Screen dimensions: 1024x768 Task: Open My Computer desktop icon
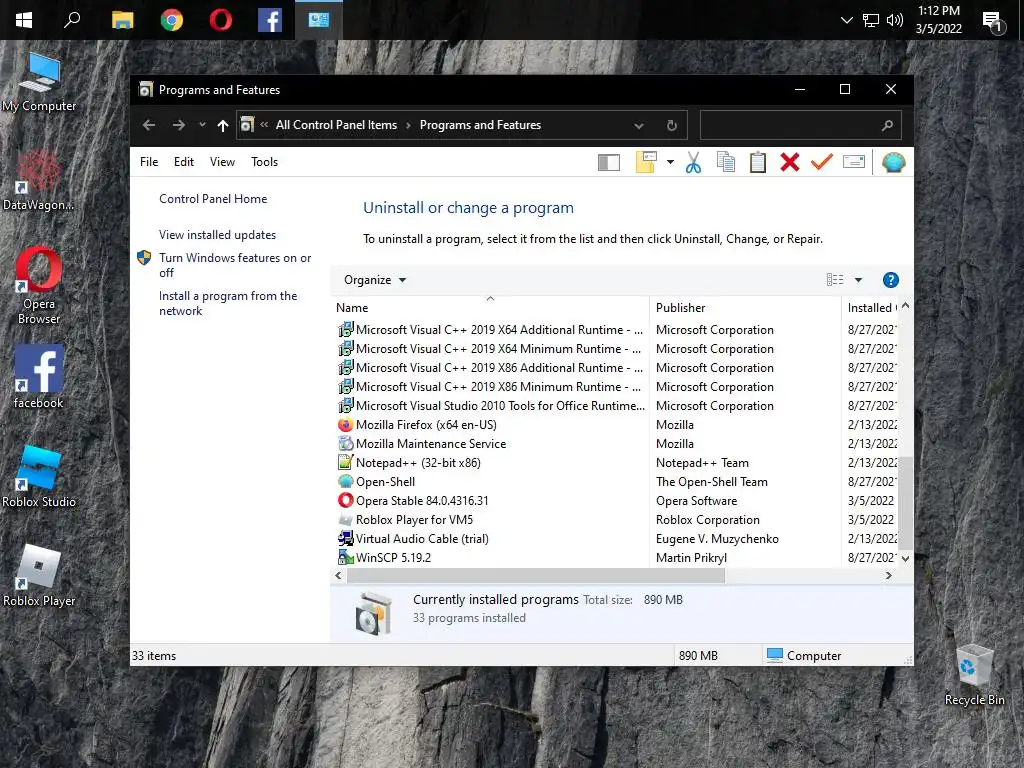click(x=39, y=83)
